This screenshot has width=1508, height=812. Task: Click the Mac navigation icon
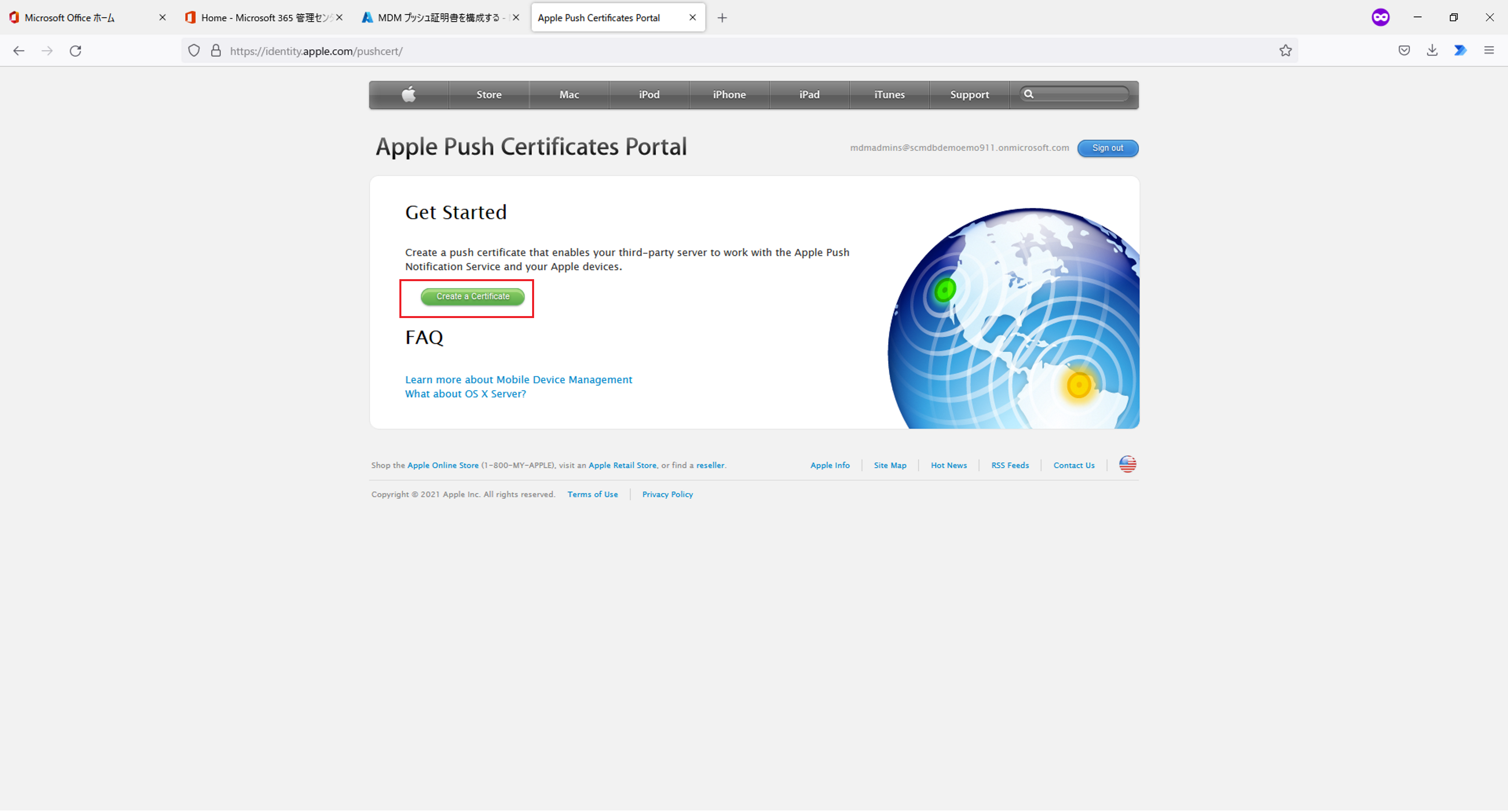(x=569, y=93)
